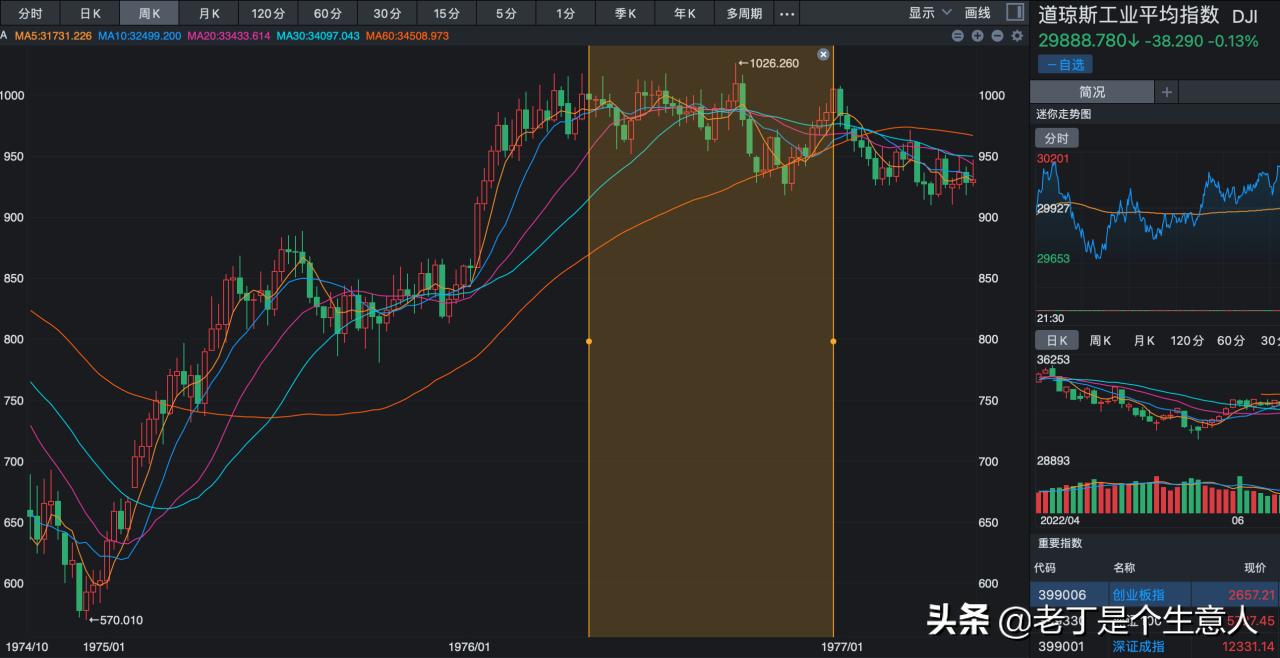Toggle the right sidebar panel layout icon
The image size is (1280, 658).
pos(1014,12)
